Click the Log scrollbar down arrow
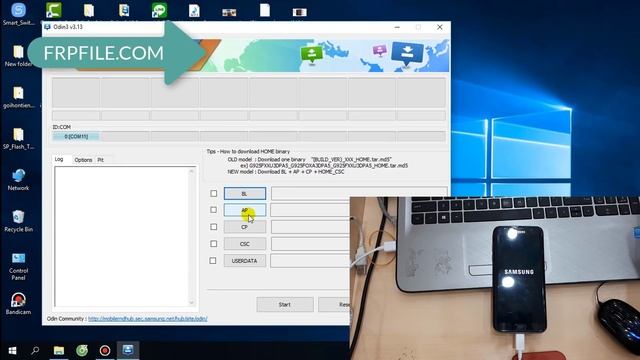 191,302
